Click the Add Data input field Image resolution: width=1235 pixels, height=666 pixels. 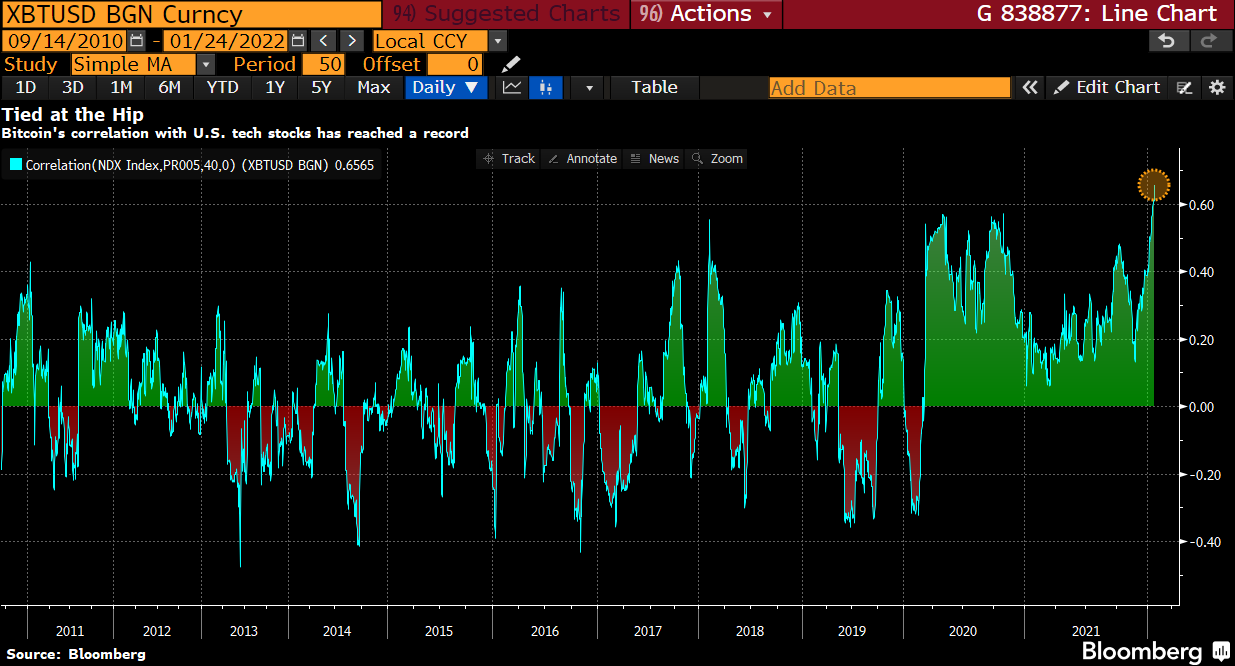point(889,87)
